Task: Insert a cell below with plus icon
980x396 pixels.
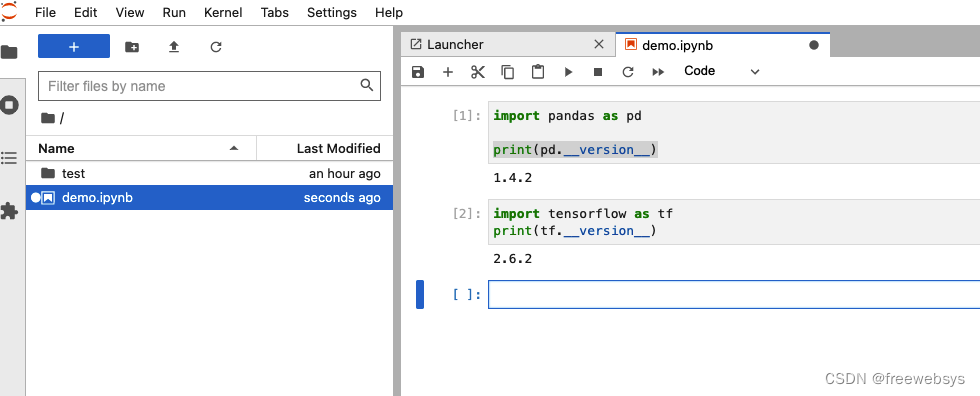Action: tap(448, 72)
